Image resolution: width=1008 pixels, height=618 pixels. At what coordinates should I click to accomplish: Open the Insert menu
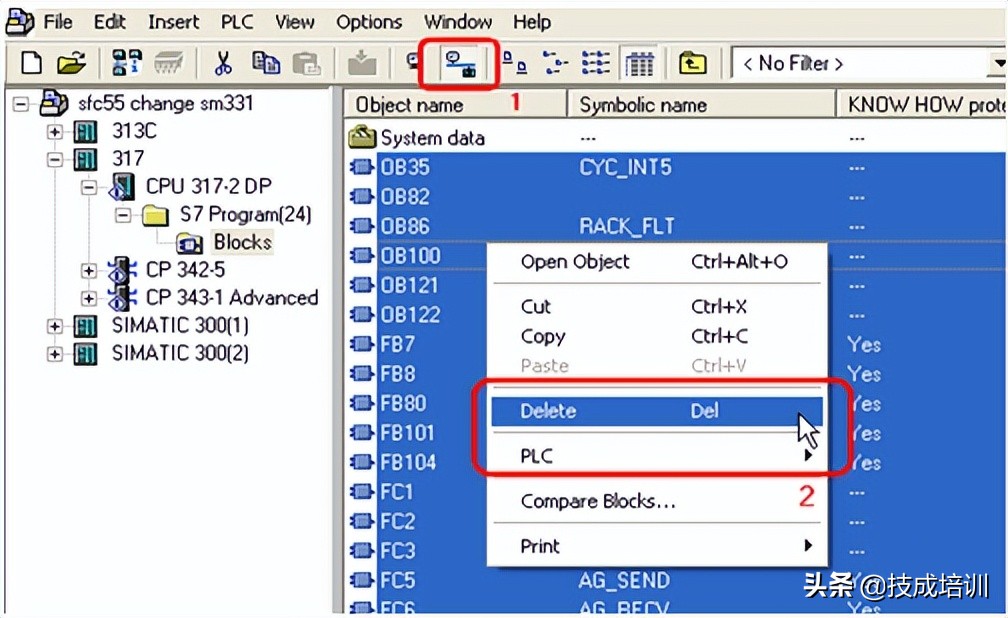(x=174, y=22)
